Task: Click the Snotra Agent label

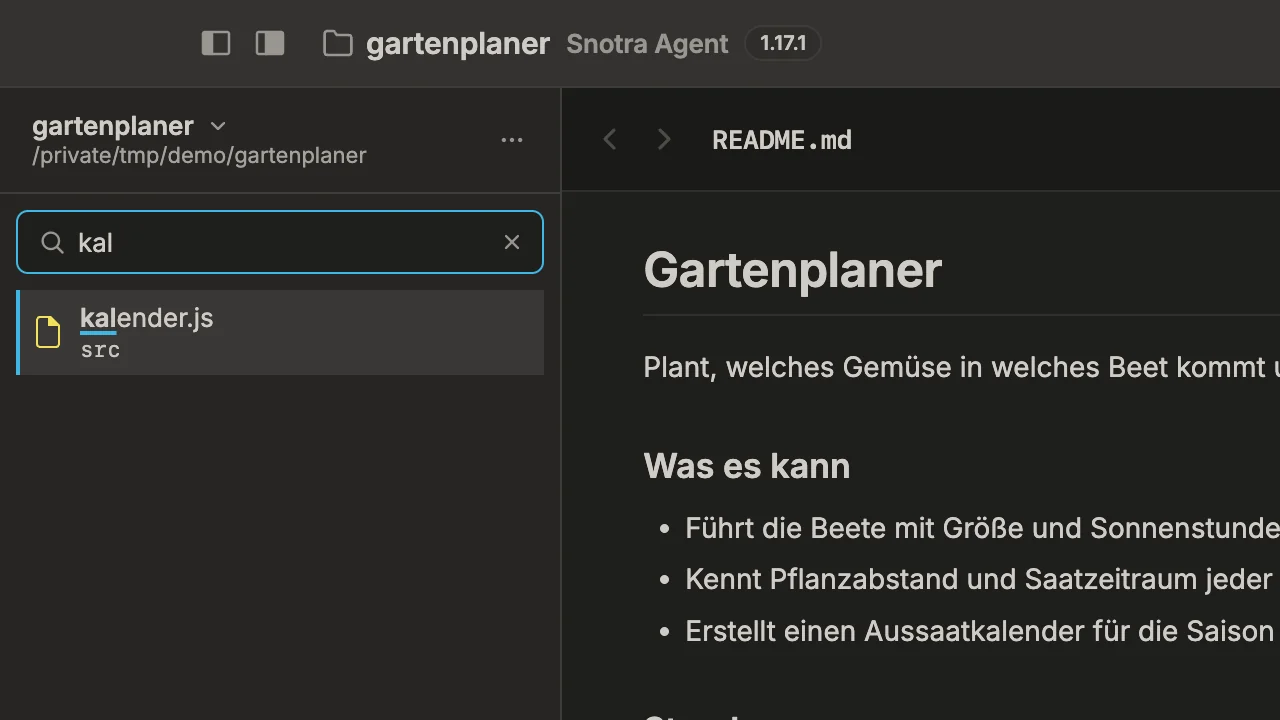Action: tap(647, 44)
